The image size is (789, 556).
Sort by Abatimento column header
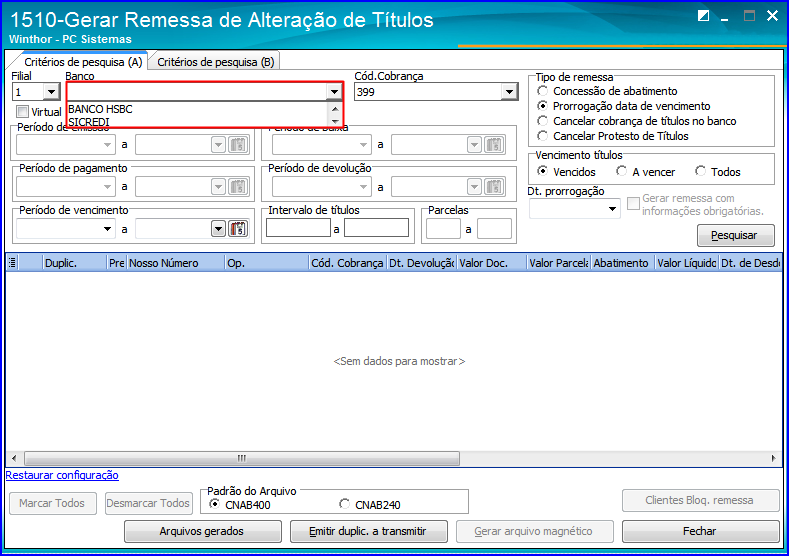[x=622, y=263]
